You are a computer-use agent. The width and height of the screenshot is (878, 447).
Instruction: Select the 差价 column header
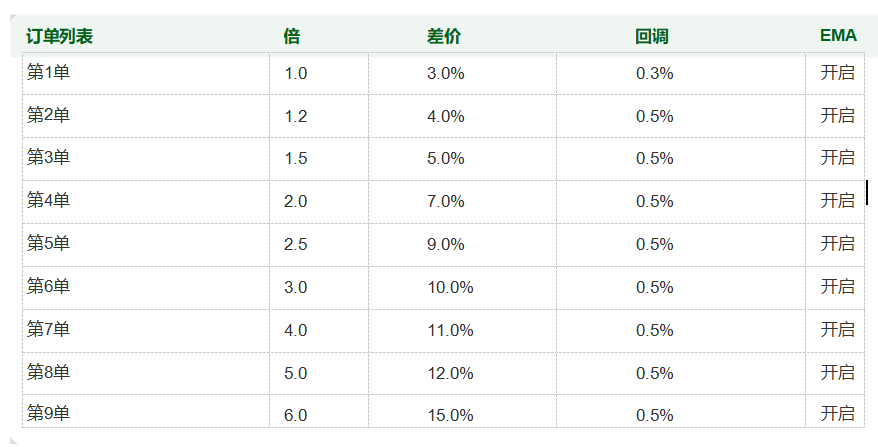click(444, 36)
